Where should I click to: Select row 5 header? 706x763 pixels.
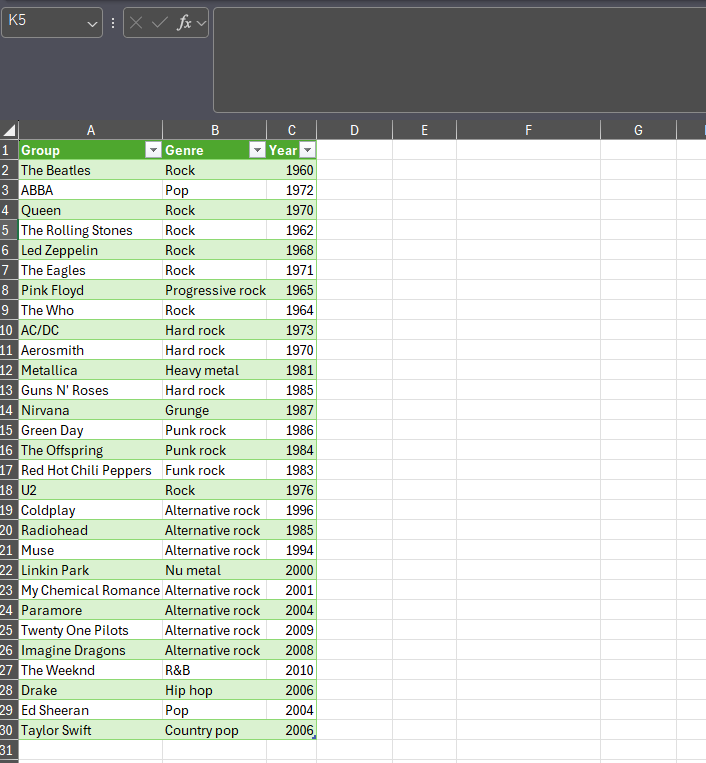9,230
